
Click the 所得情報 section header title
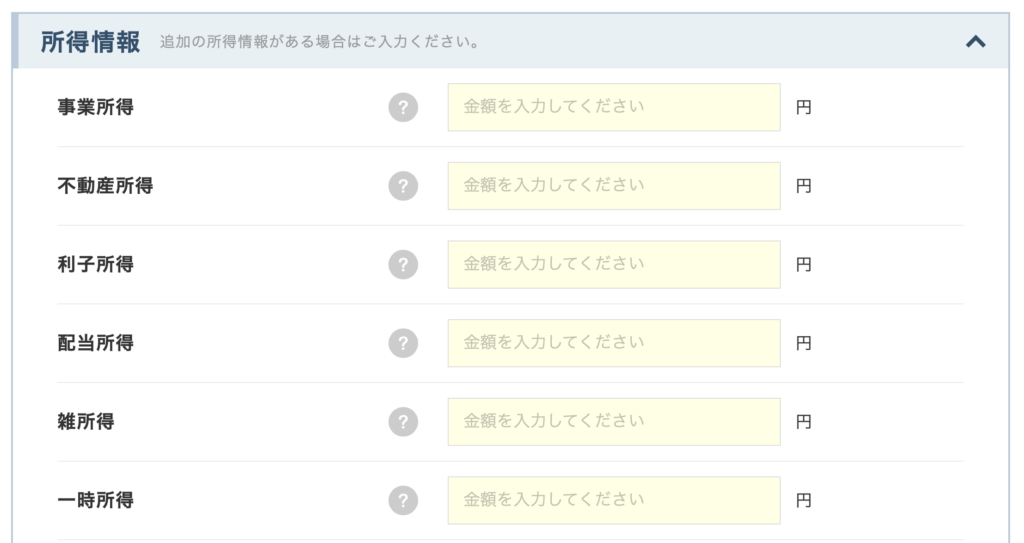pyautogui.click(x=90, y=42)
